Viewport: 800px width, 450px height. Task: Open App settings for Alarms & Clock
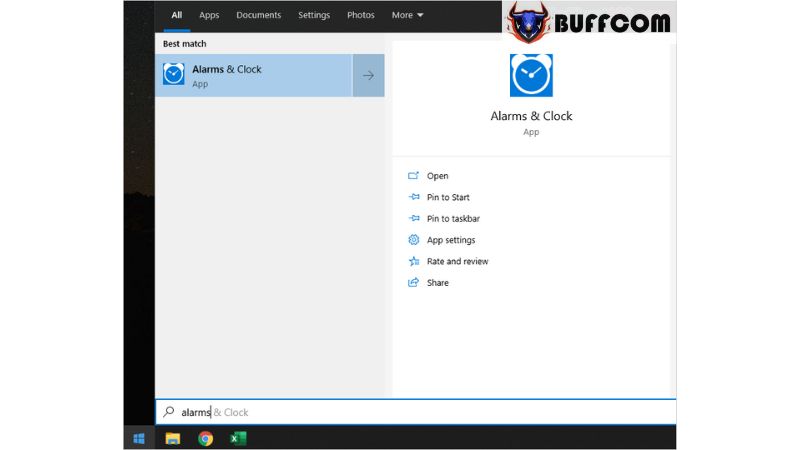[x=451, y=240]
